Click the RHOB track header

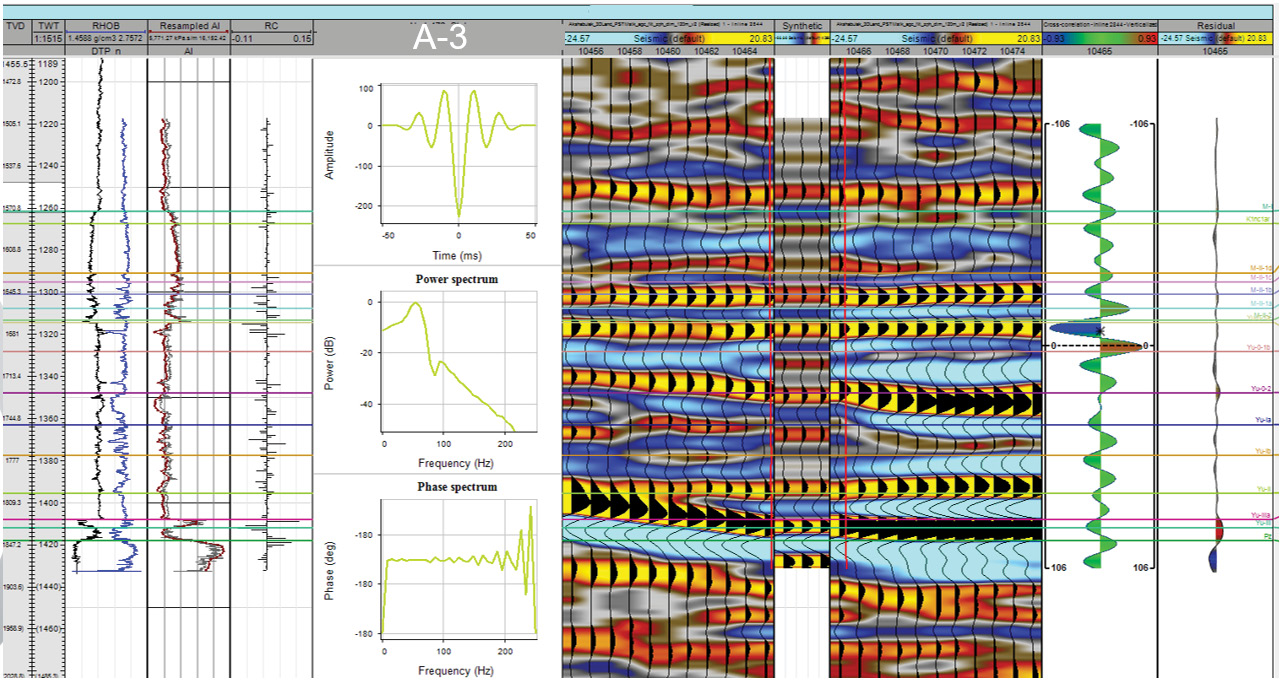105,25
